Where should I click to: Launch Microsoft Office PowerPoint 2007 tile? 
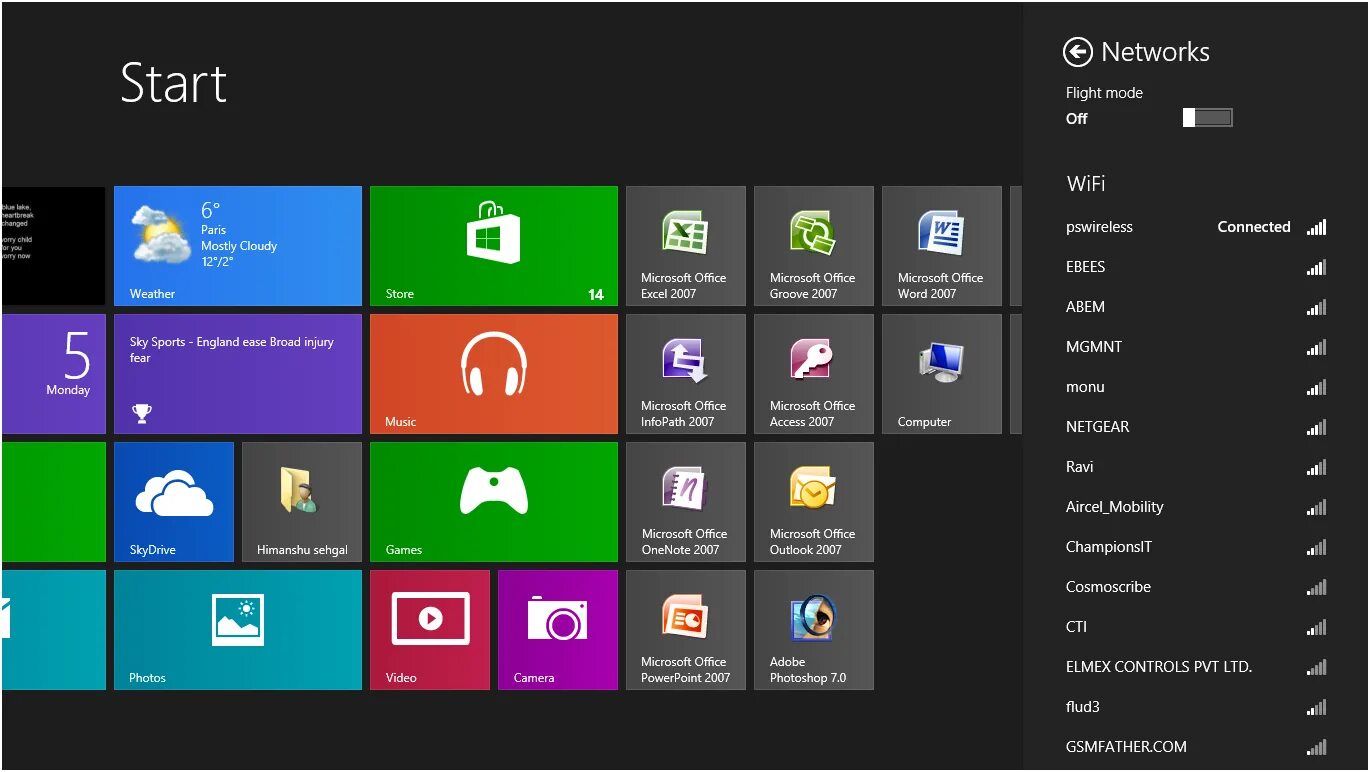[x=686, y=630]
